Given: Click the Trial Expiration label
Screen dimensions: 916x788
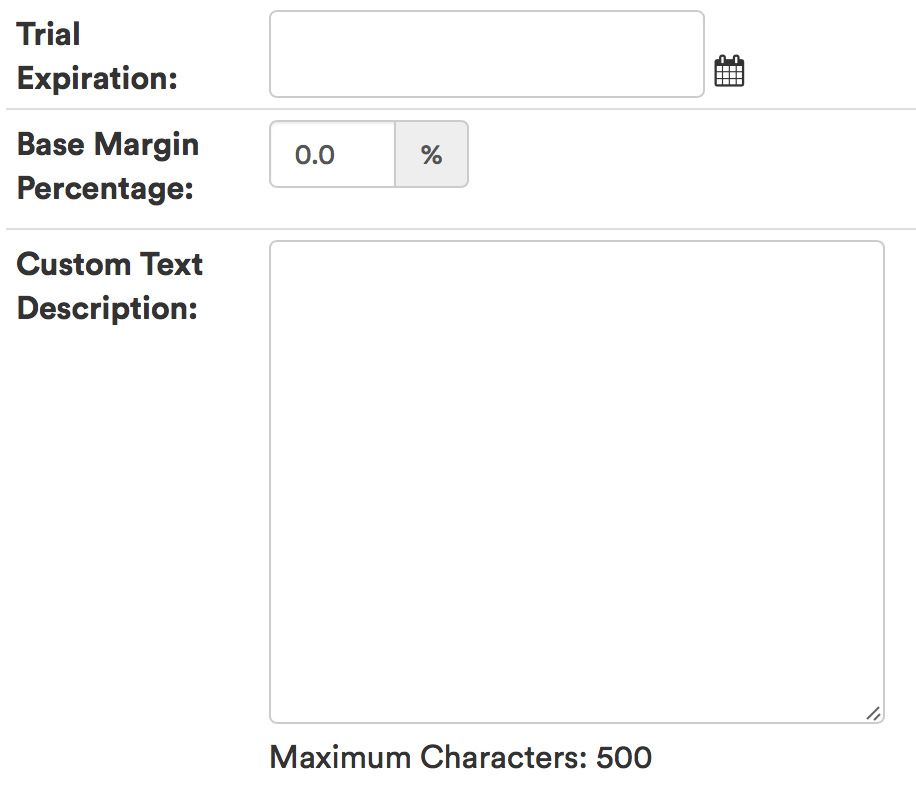Looking at the screenshot, I should click(x=97, y=56).
